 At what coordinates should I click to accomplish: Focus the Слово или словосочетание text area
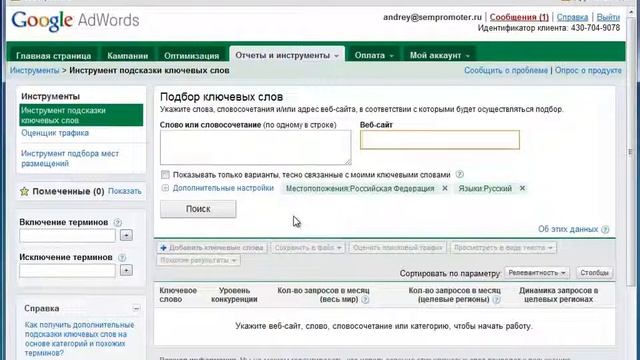click(x=256, y=148)
